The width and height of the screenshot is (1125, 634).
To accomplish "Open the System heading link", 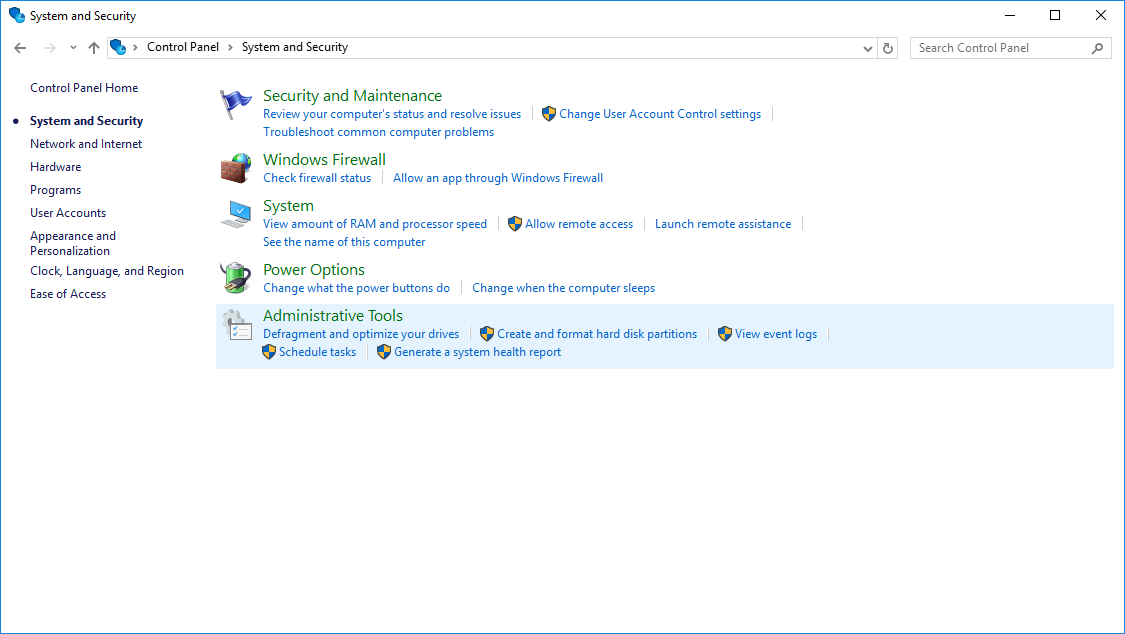I will point(288,205).
